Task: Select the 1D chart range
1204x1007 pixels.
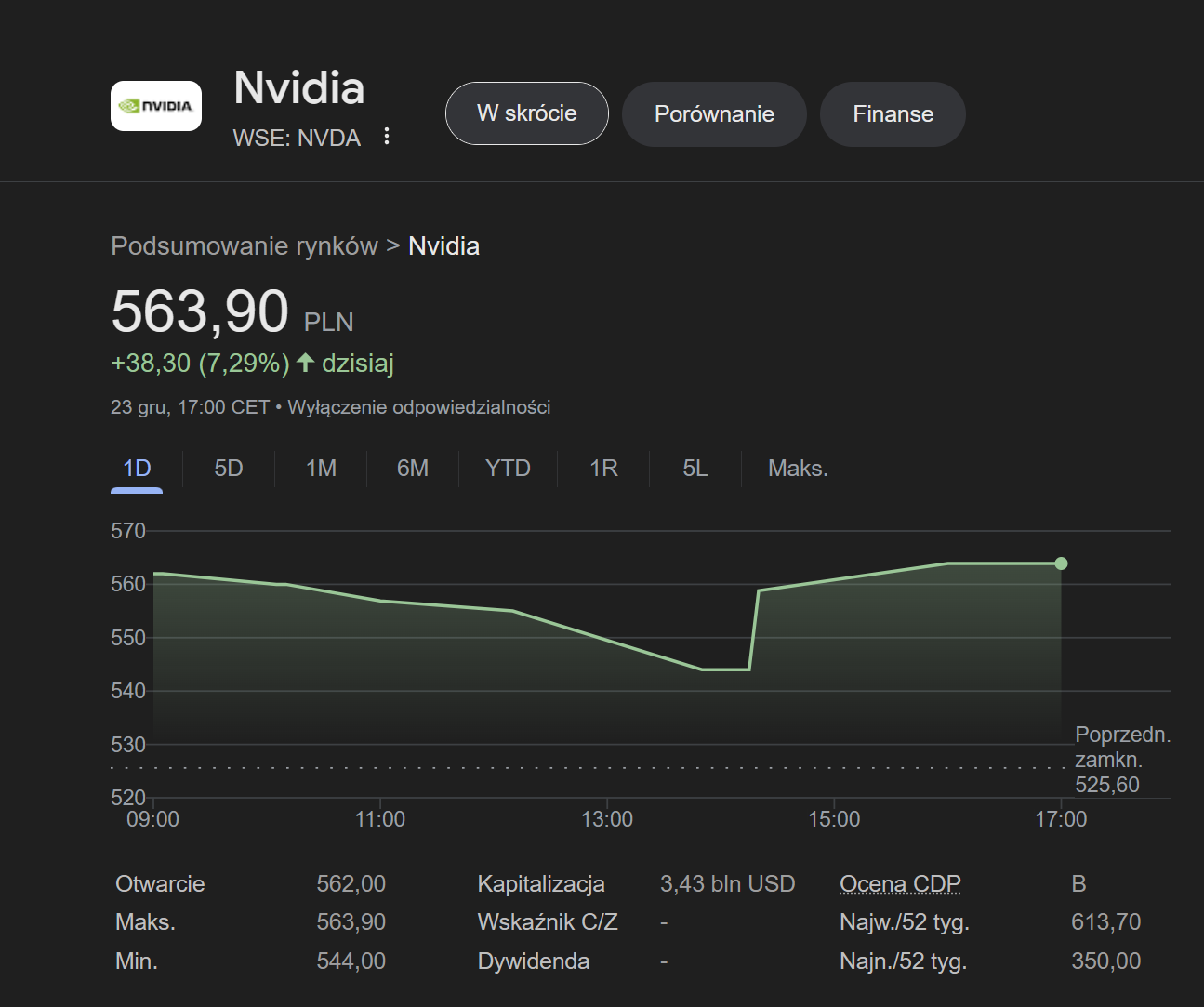Action: pos(137,469)
